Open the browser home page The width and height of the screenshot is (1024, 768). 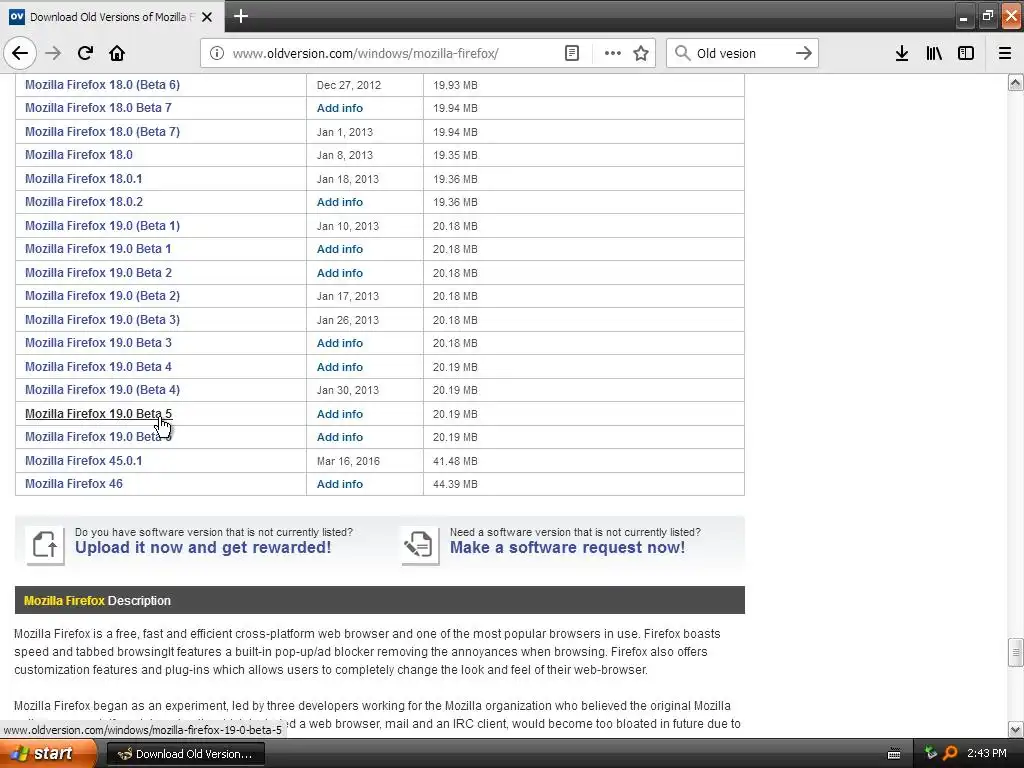117,53
